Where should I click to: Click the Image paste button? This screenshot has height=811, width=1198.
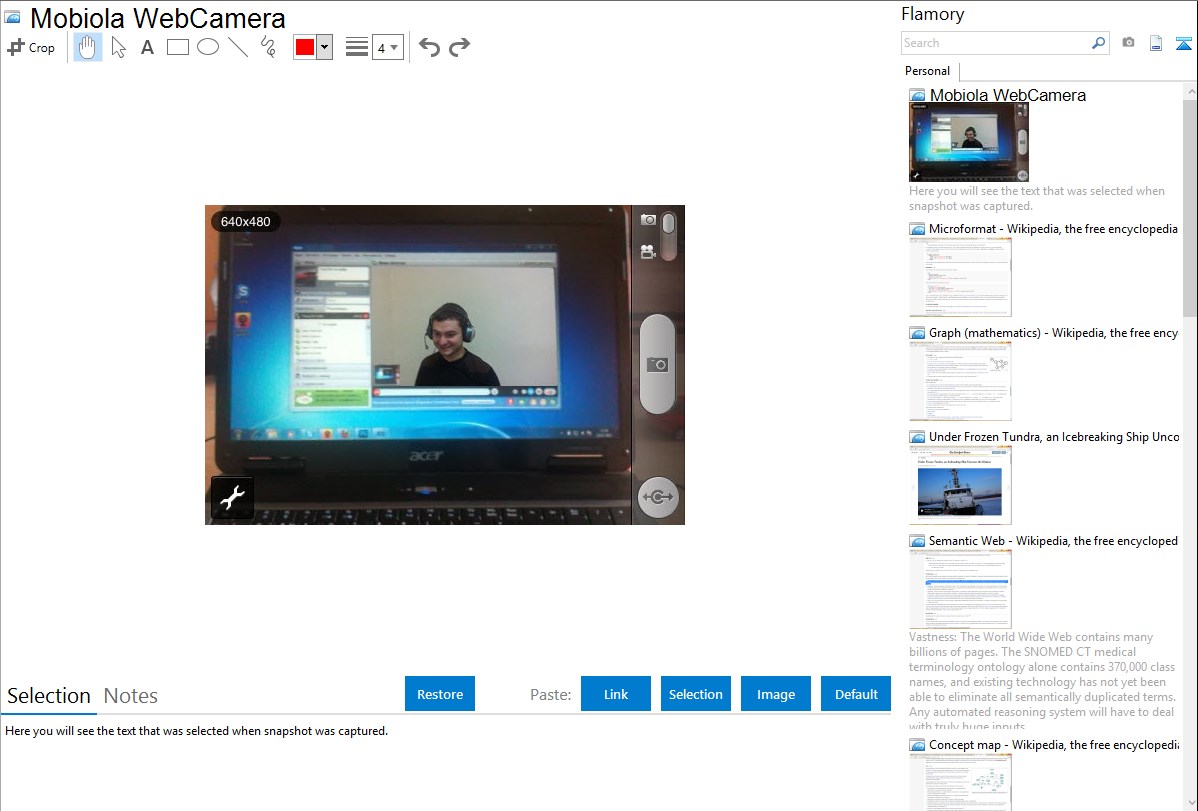(775, 694)
